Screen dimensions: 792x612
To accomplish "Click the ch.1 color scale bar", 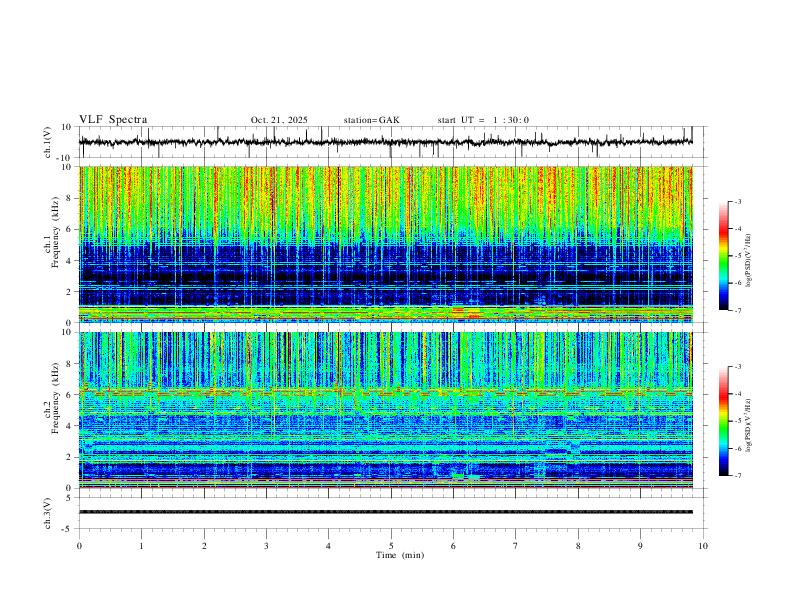I will pos(723,256).
